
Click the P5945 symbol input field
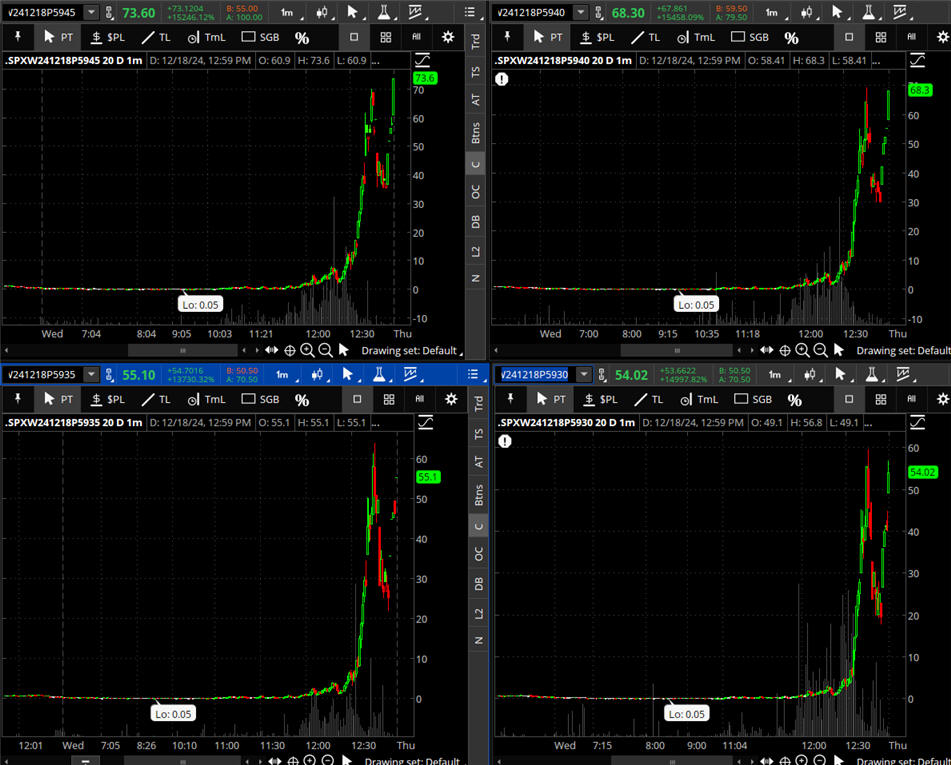[x=42, y=12]
